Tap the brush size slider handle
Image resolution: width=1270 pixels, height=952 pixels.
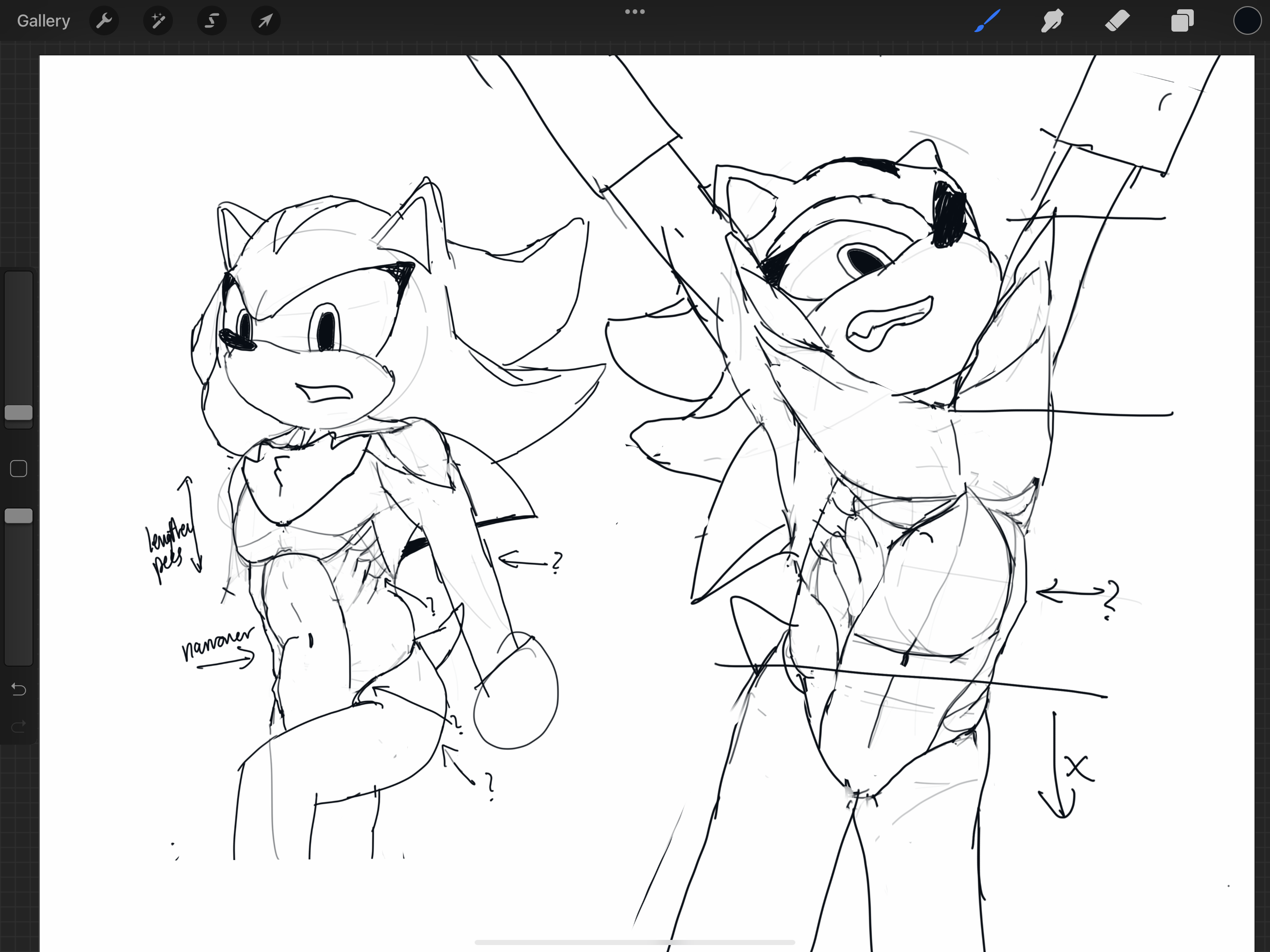[19, 412]
